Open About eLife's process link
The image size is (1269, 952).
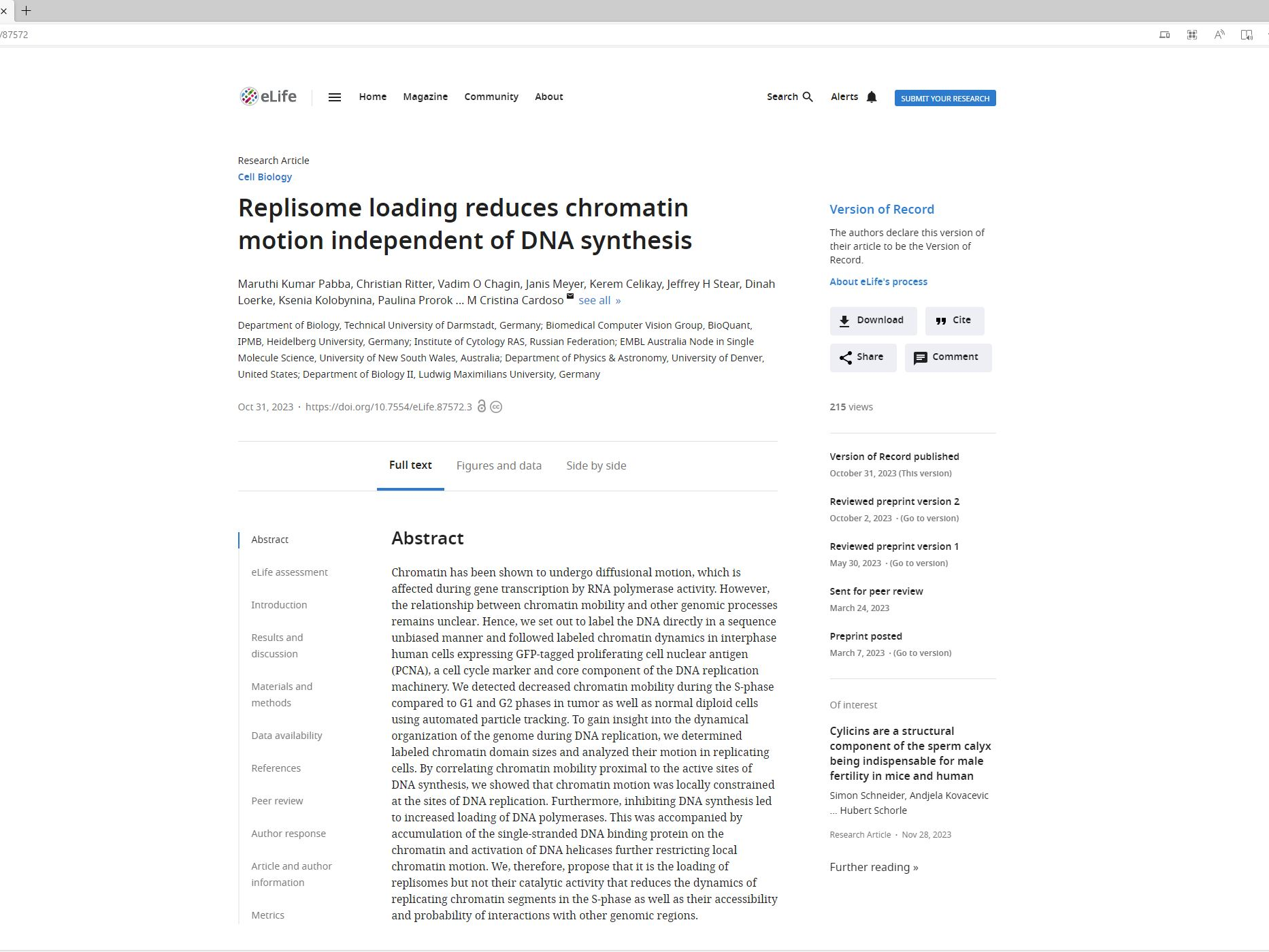[878, 282]
